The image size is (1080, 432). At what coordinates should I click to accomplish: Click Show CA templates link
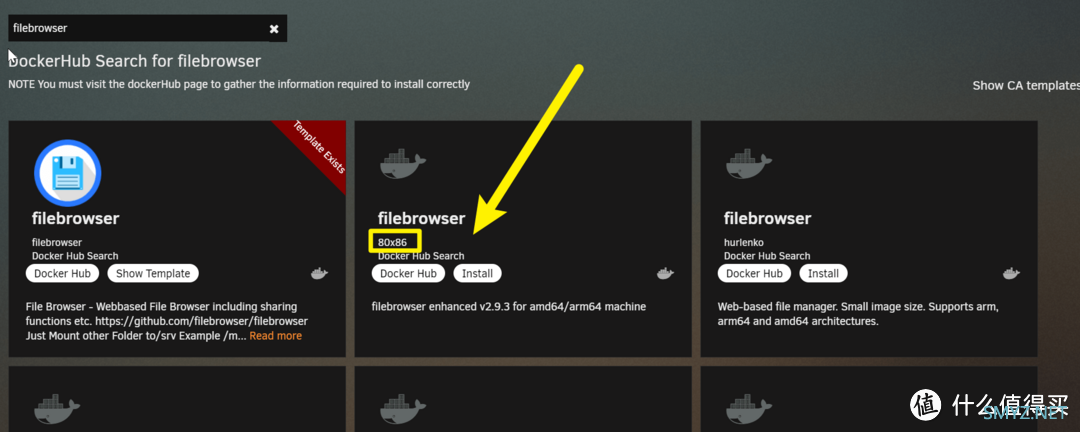[x=1026, y=85]
